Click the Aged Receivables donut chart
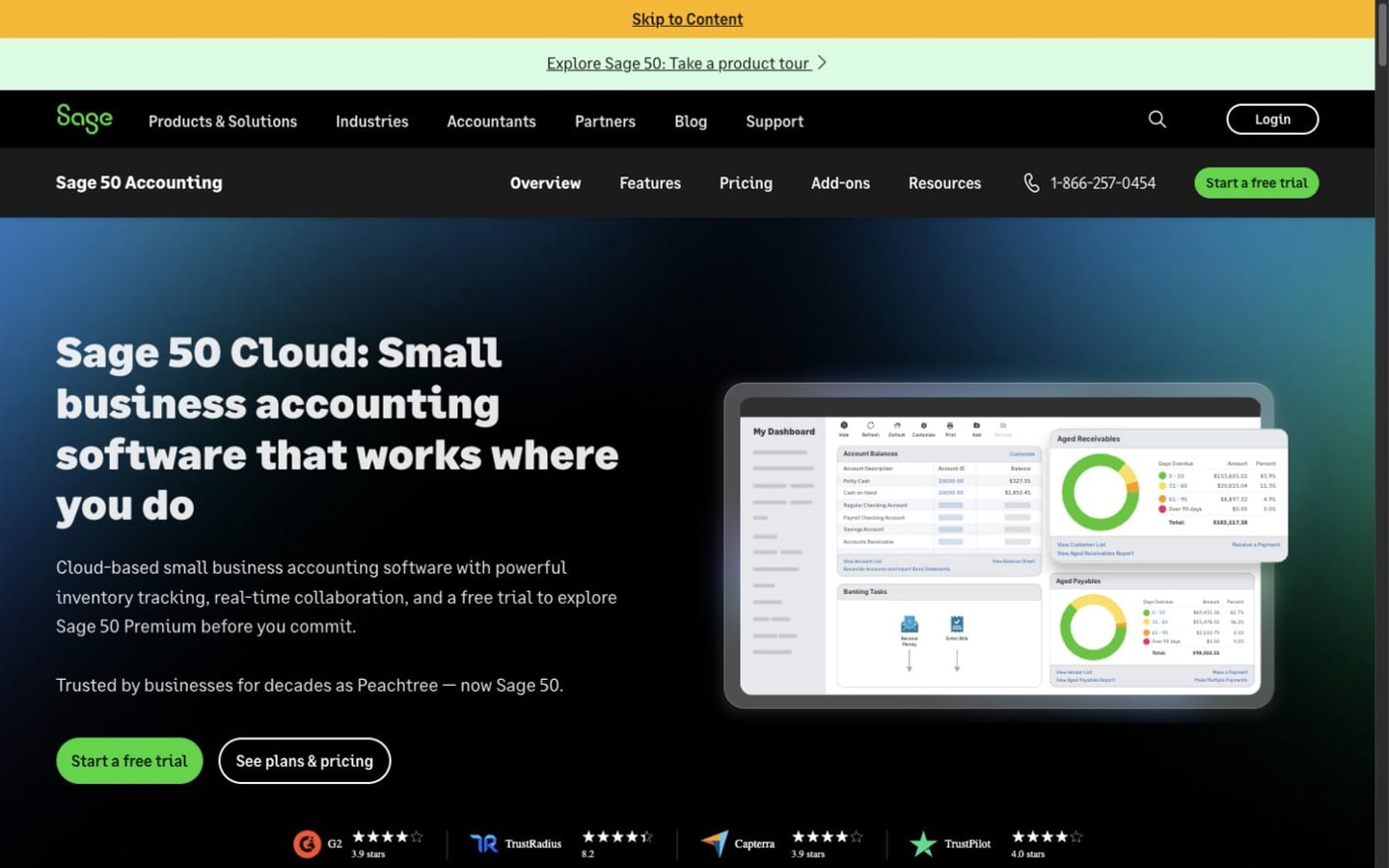This screenshot has width=1389, height=868. tap(1100, 492)
